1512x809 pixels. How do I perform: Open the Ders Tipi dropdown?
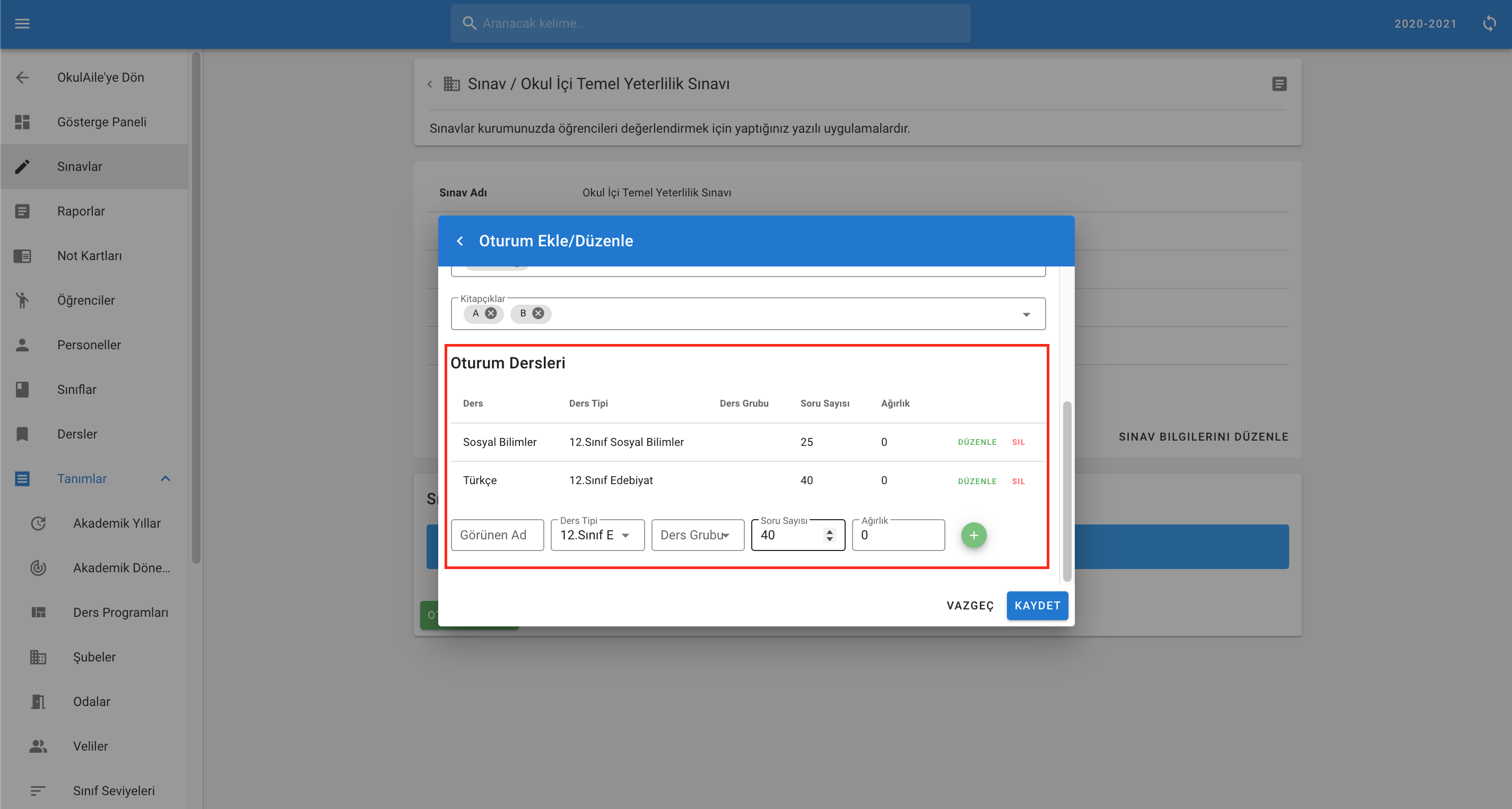click(x=597, y=535)
